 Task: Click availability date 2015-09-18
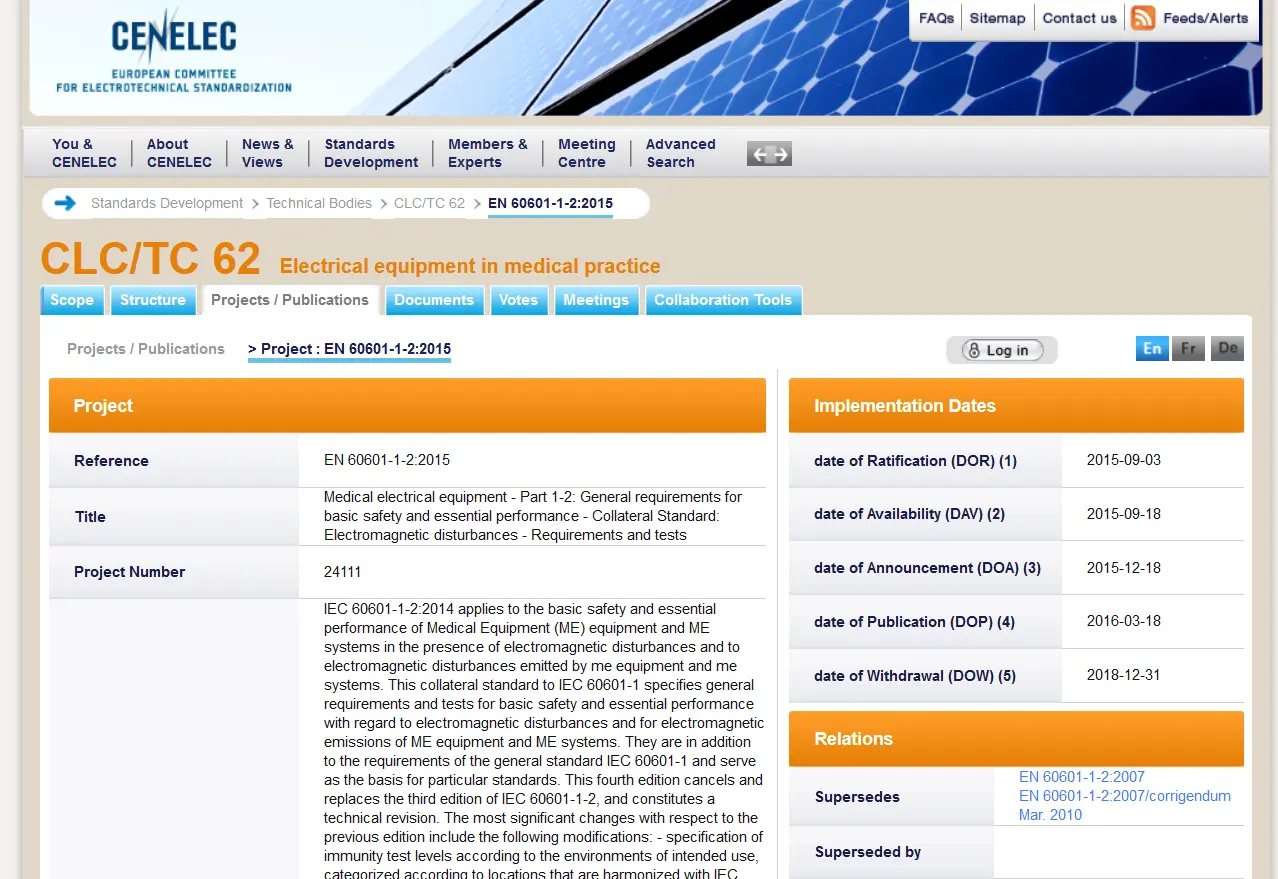(1124, 514)
